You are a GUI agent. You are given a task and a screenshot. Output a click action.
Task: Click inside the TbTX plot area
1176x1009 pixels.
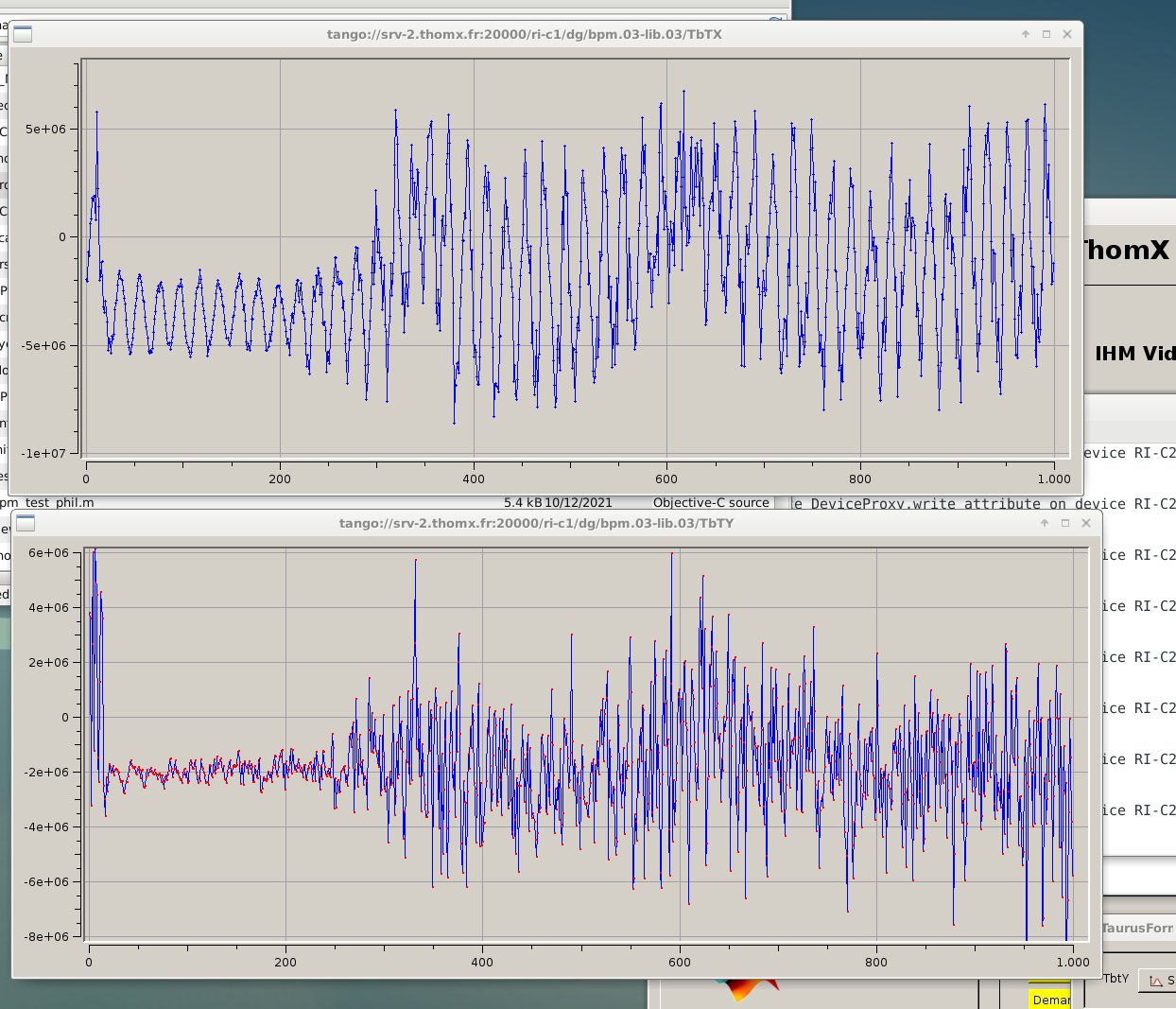point(577,255)
